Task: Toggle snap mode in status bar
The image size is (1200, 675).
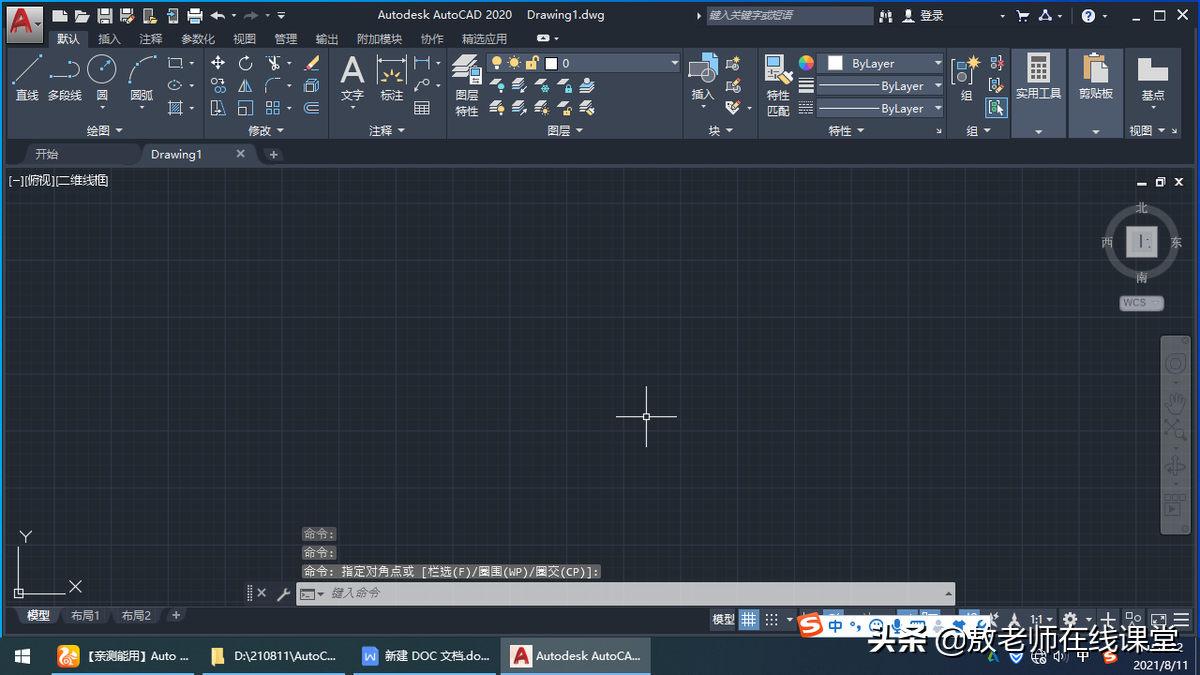Action: pyautogui.click(x=772, y=620)
